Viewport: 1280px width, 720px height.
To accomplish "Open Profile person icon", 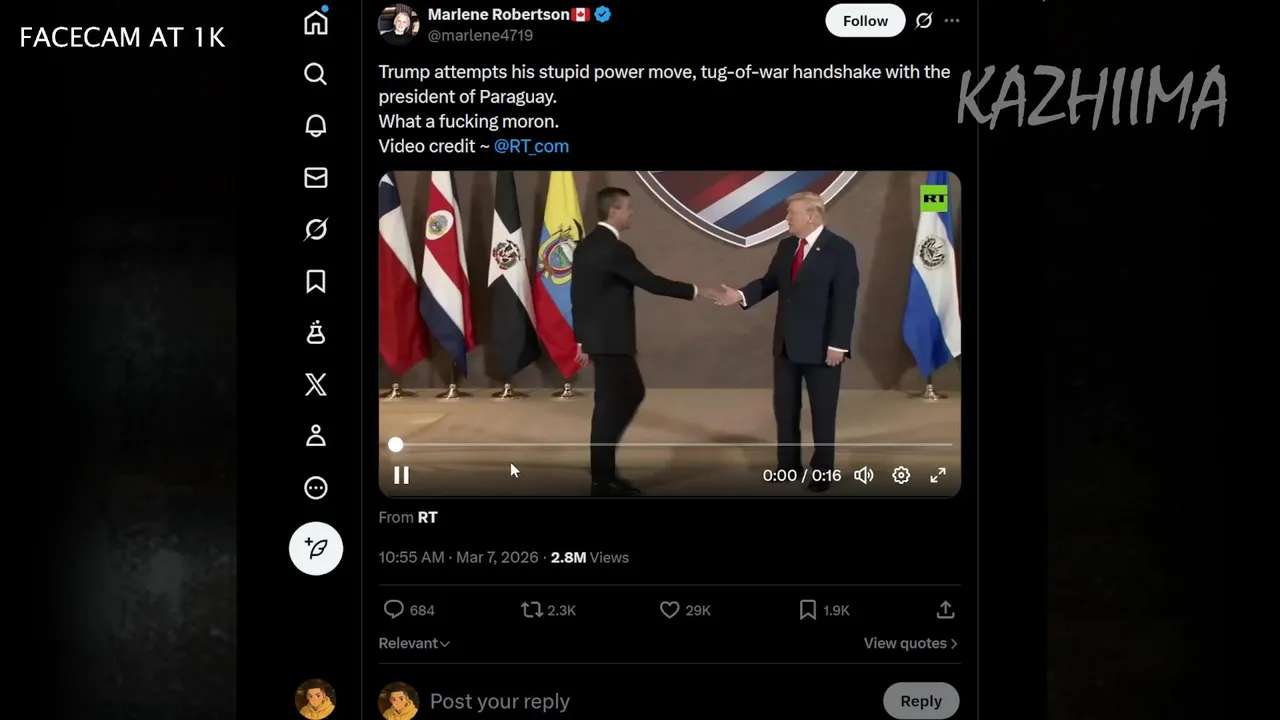I will (316, 436).
